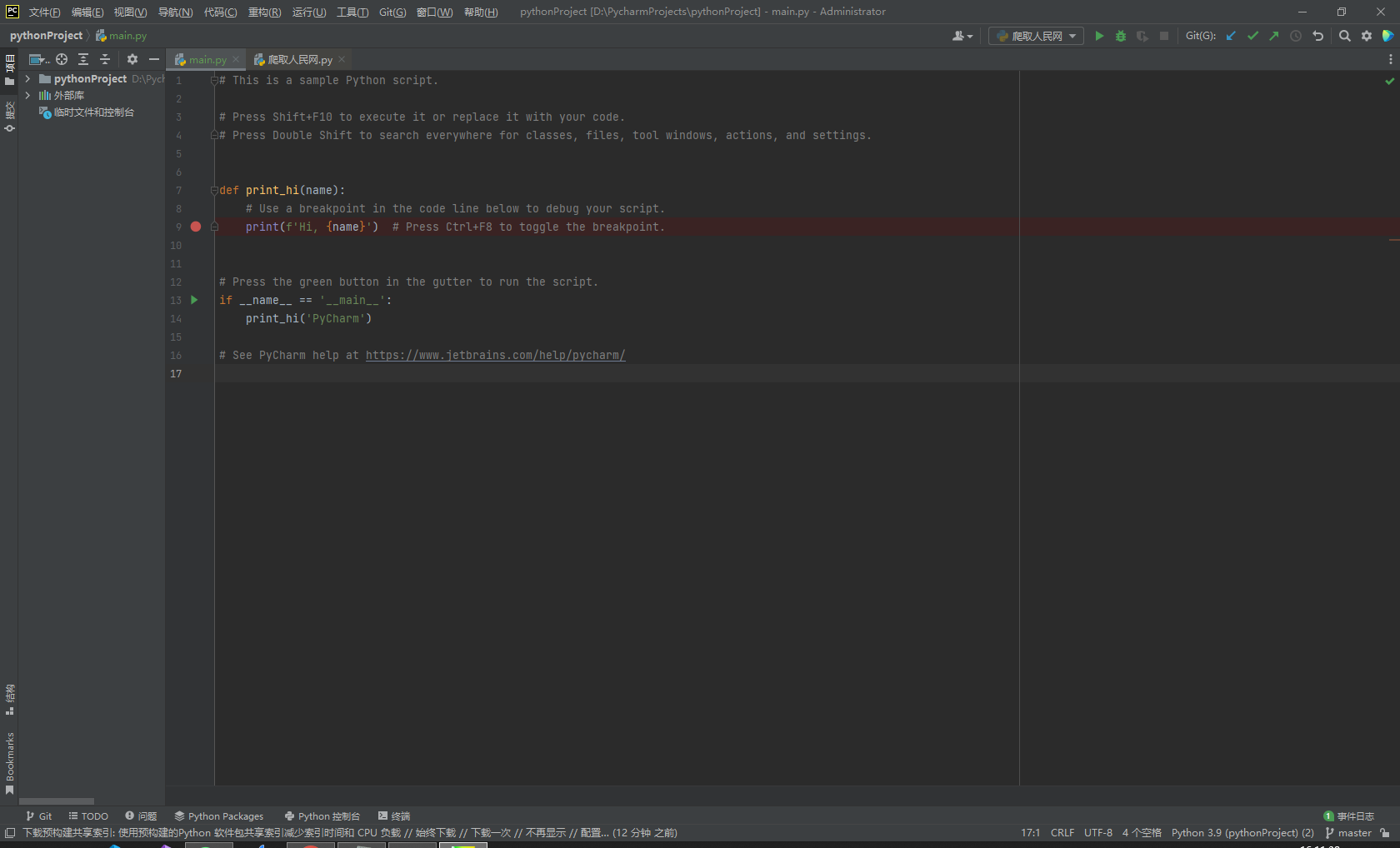The height and width of the screenshot is (848, 1400).
Task: Open Search Everywhere magnifier icon
Action: (1344, 36)
